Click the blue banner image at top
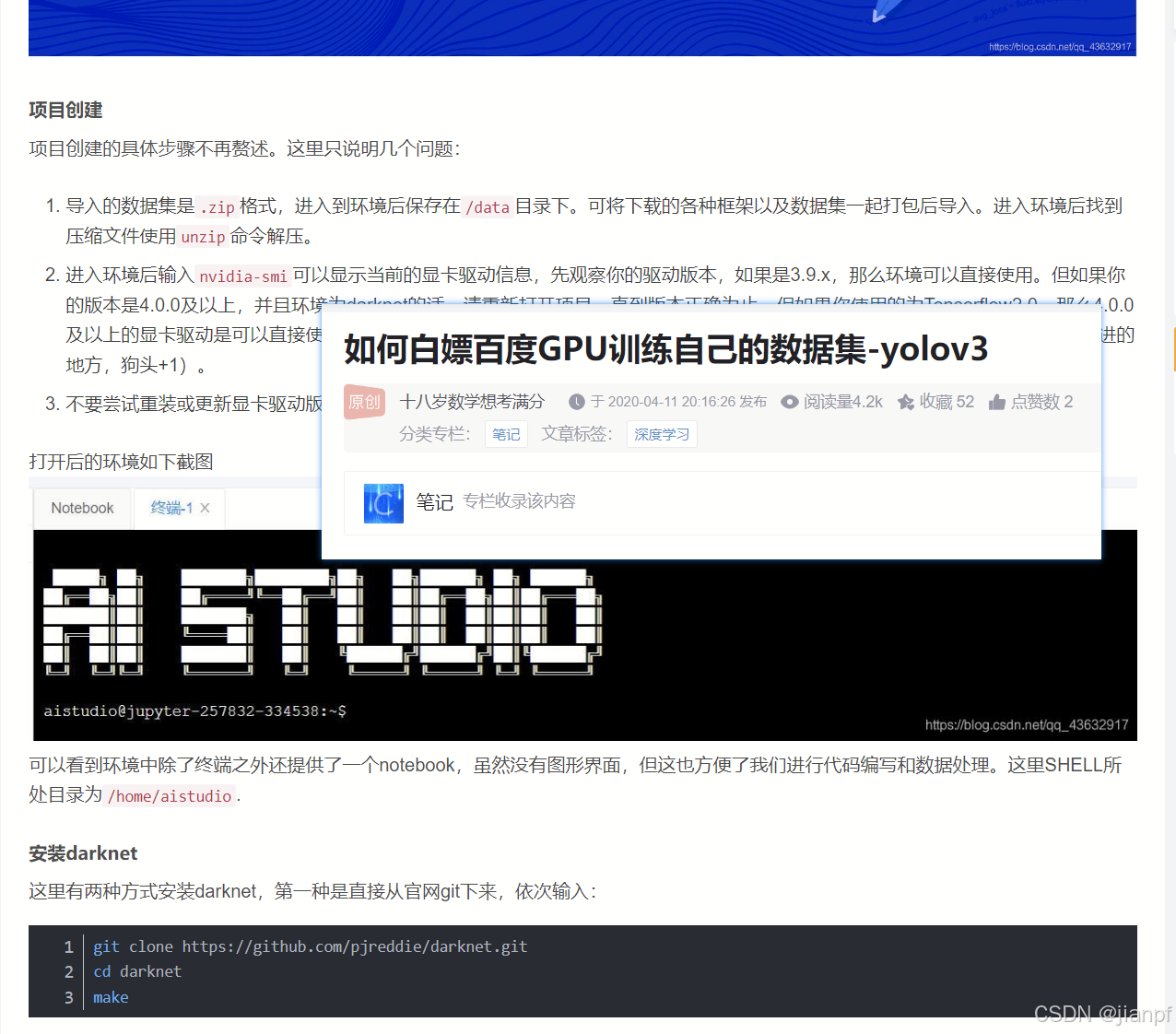Image resolution: width=1176 pixels, height=1034 pixels. (x=582, y=28)
